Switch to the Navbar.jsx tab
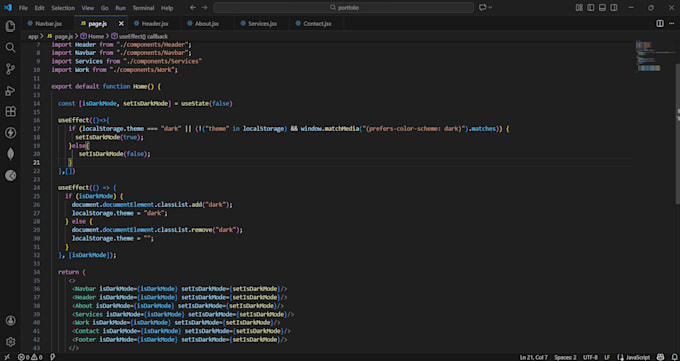Image resolution: width=680 pixels, height=361 pixels. (48, 23)
